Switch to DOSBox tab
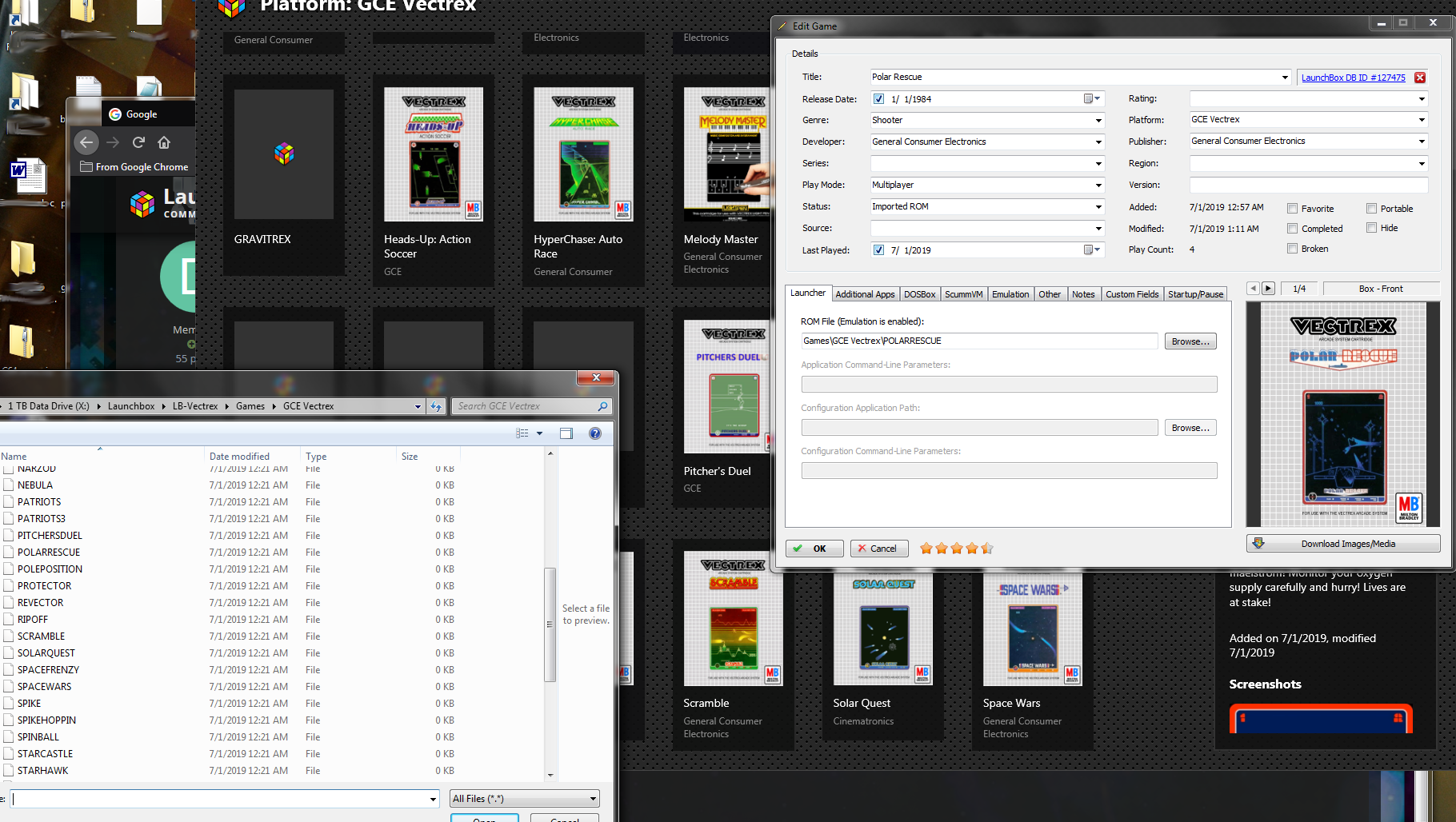 919,294
